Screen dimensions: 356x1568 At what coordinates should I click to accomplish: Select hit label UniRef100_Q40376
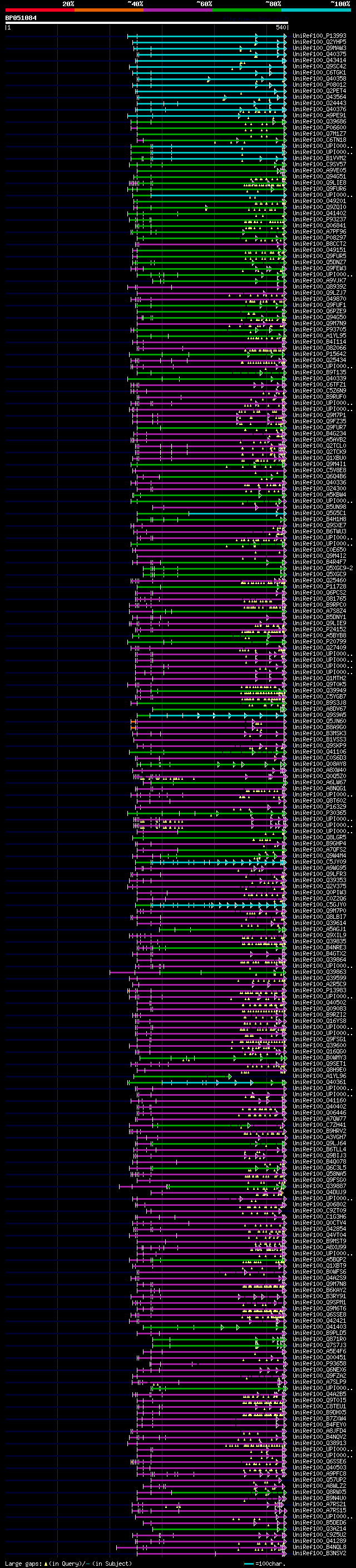(319, 110)
